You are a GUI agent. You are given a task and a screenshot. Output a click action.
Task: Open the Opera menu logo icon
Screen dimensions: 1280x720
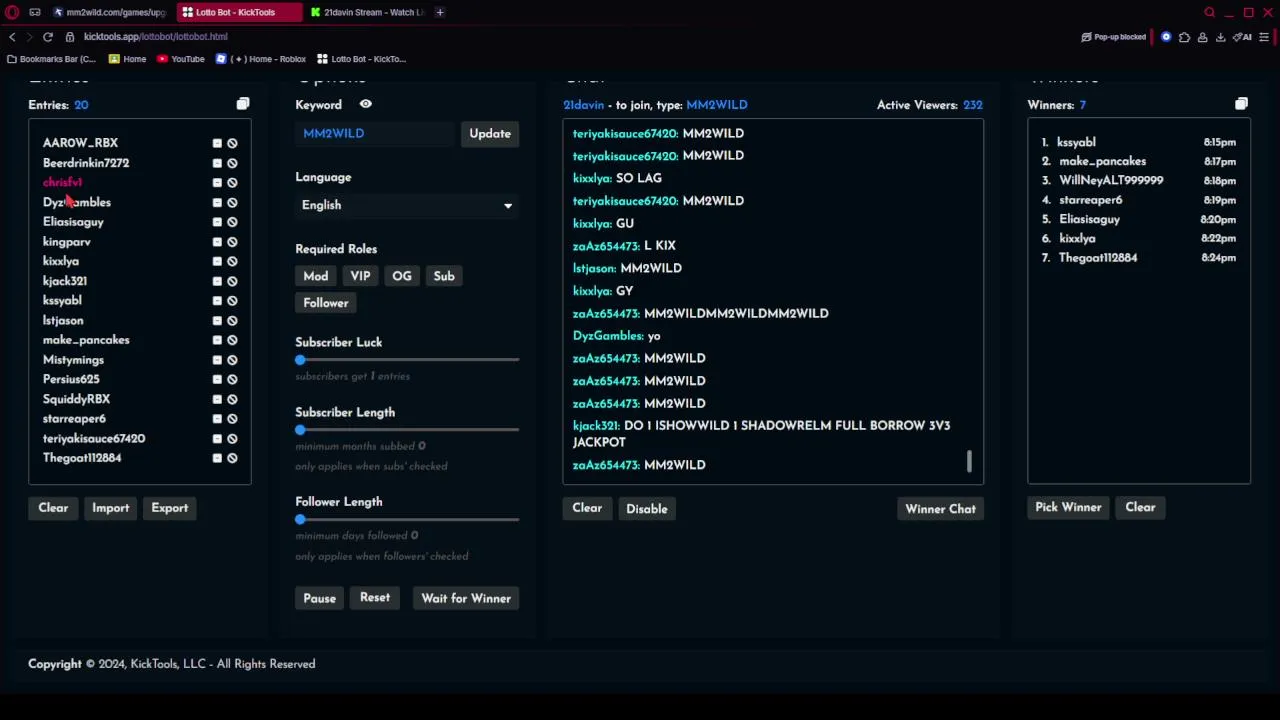12,12
